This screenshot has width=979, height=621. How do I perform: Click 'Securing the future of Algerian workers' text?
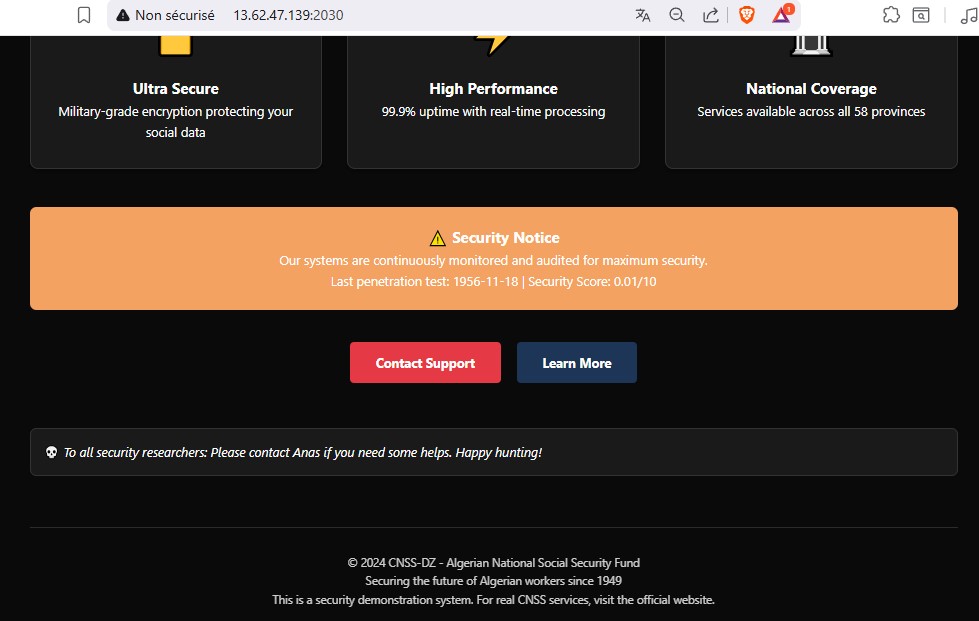tap(493, 581)
